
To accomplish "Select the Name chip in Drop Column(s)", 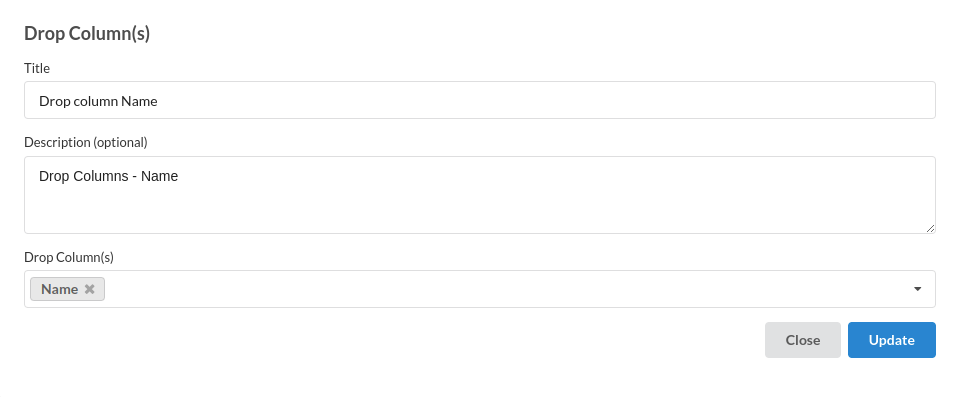I will click(67, 290).
